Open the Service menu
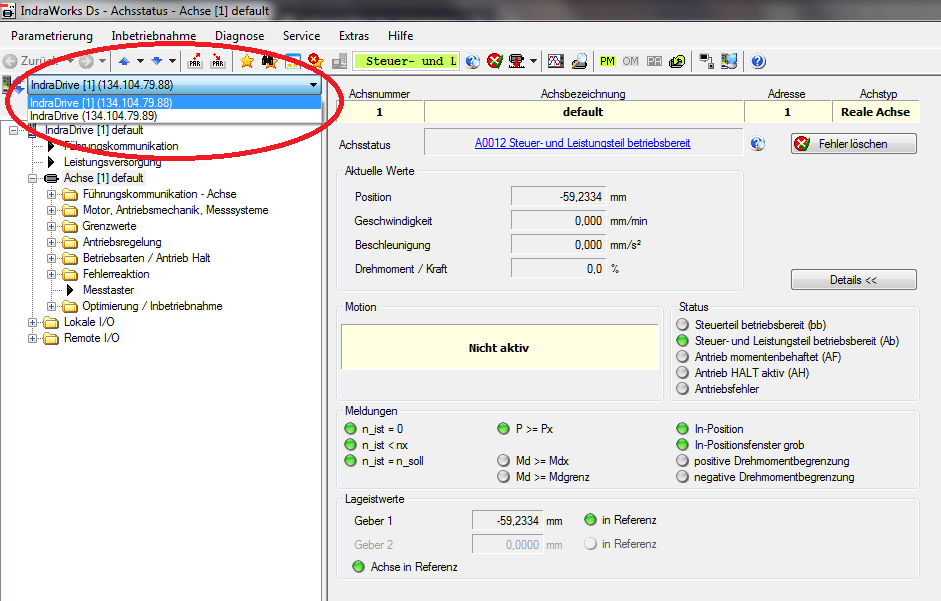Image resolution: width=941 pixels, height=601 pixels. coord(301,36)
